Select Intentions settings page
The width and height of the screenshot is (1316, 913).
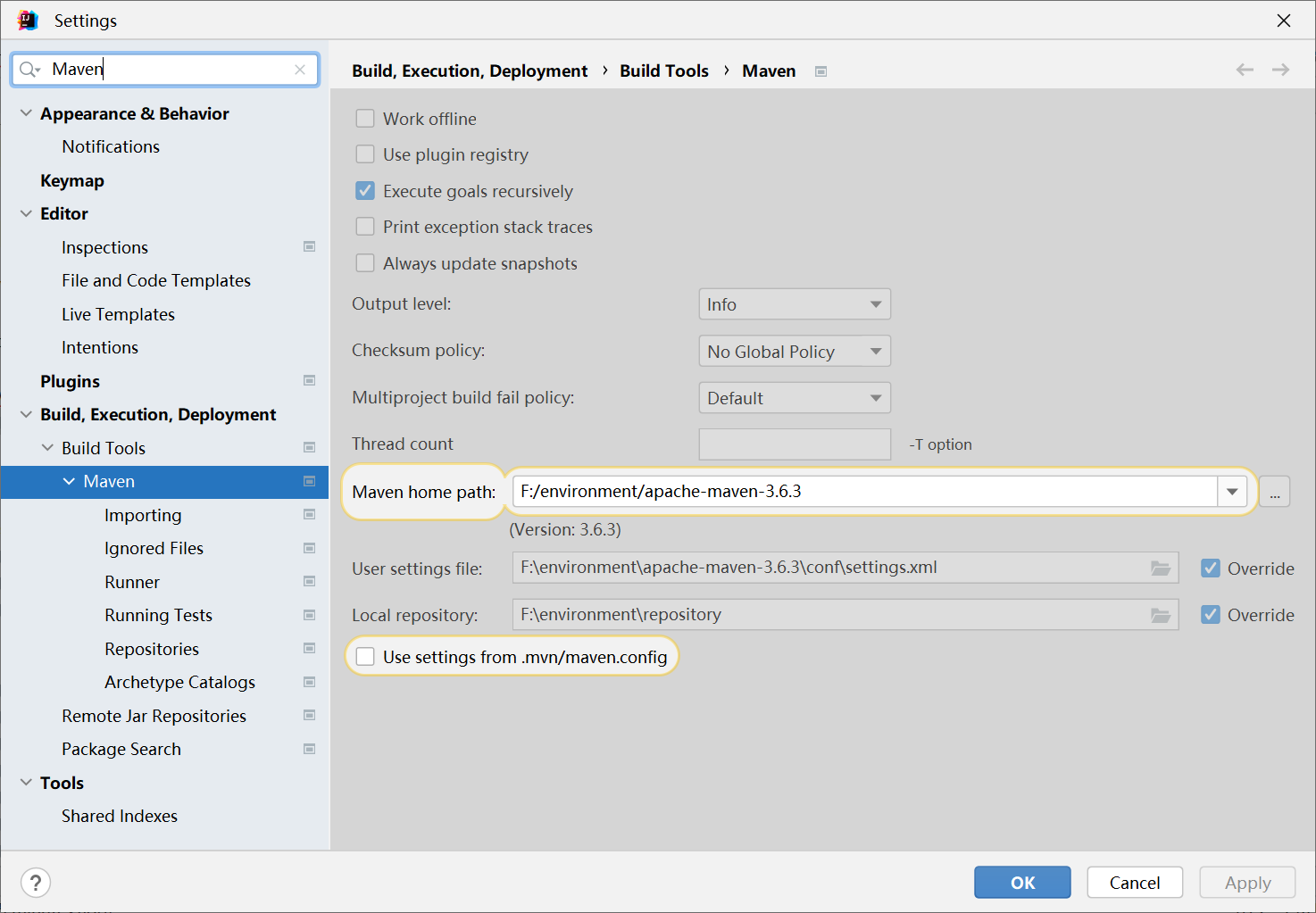coord(100,347)
